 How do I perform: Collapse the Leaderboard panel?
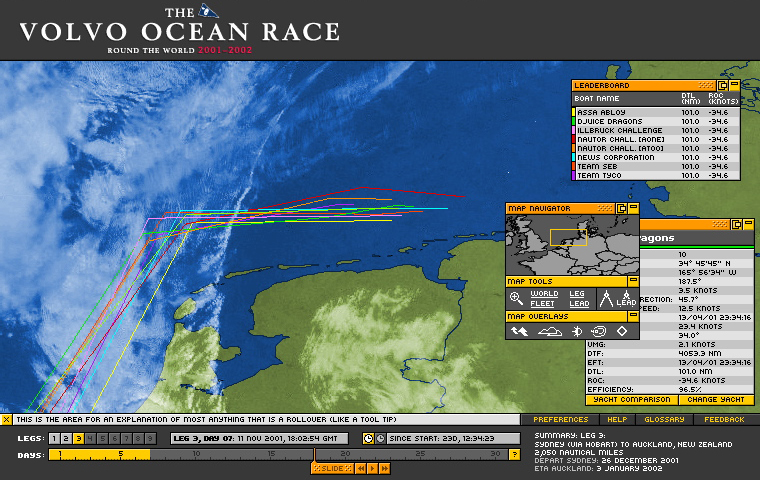click(x=734, y=85)
